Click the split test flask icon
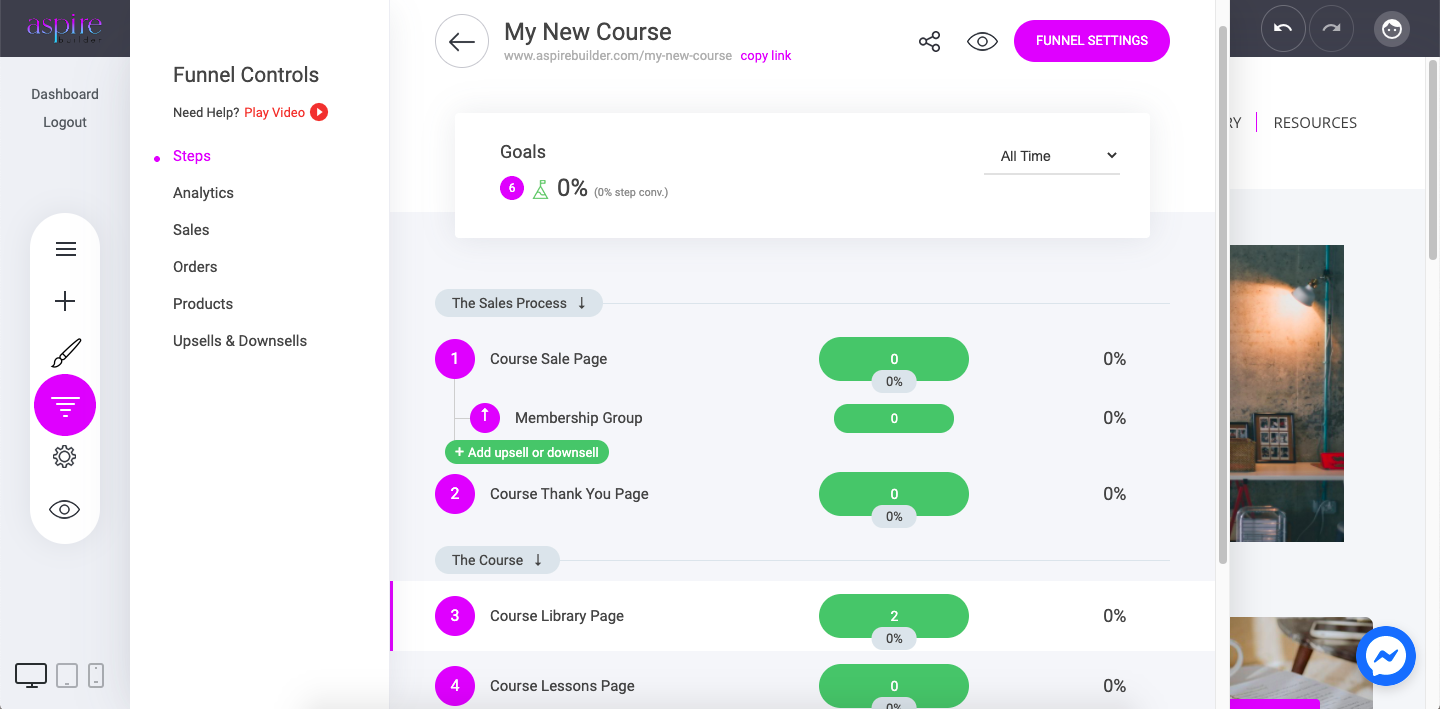Image resolution: width=1440 pixels, height=709 pixels. click(540, 188)
